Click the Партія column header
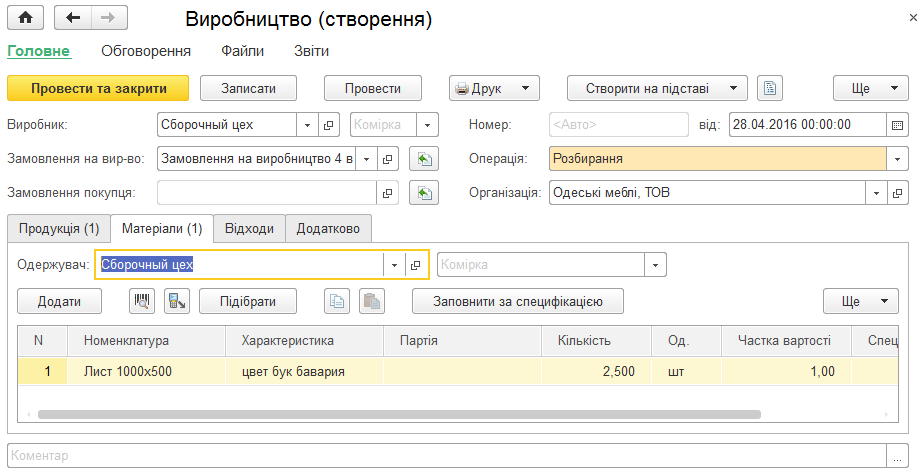The width and height of the screenshot is (921, 475). point(462,341)
